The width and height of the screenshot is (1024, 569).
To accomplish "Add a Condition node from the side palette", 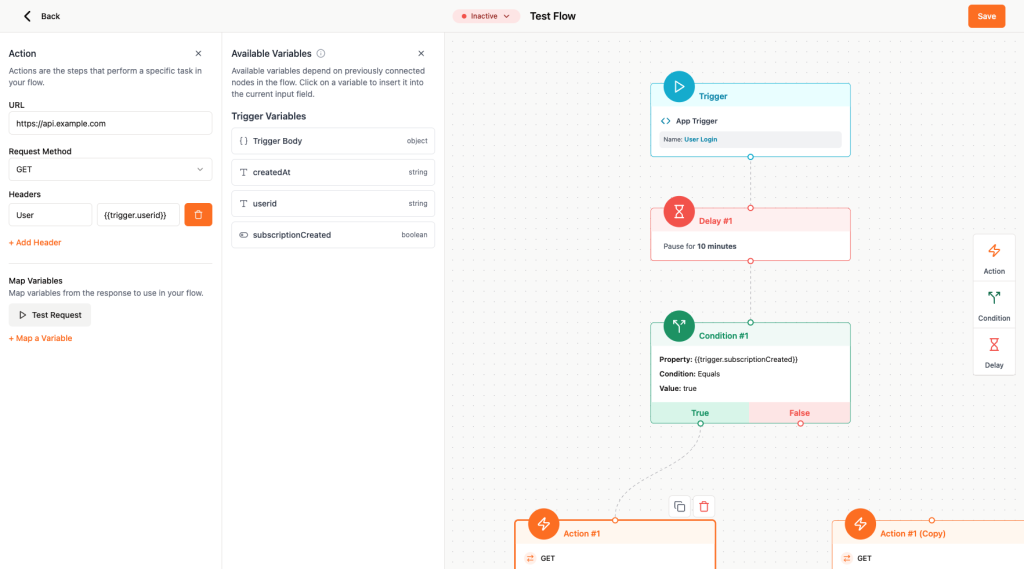I will [x=994, y=304].
